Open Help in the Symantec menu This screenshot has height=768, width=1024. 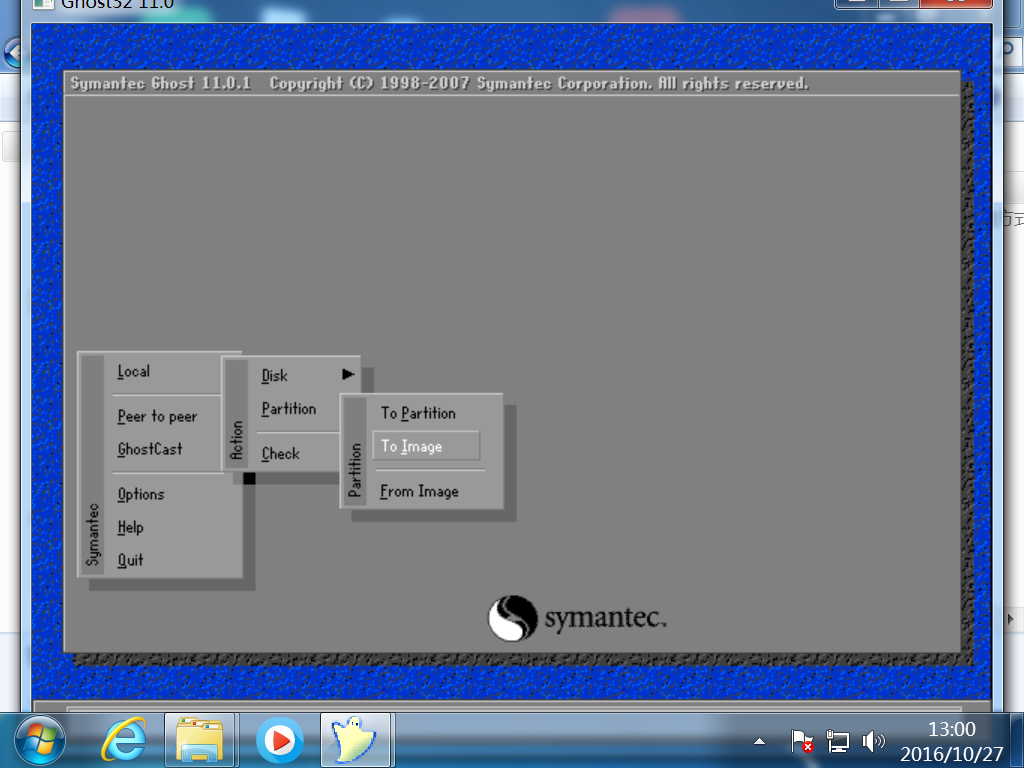pos(131,527)
